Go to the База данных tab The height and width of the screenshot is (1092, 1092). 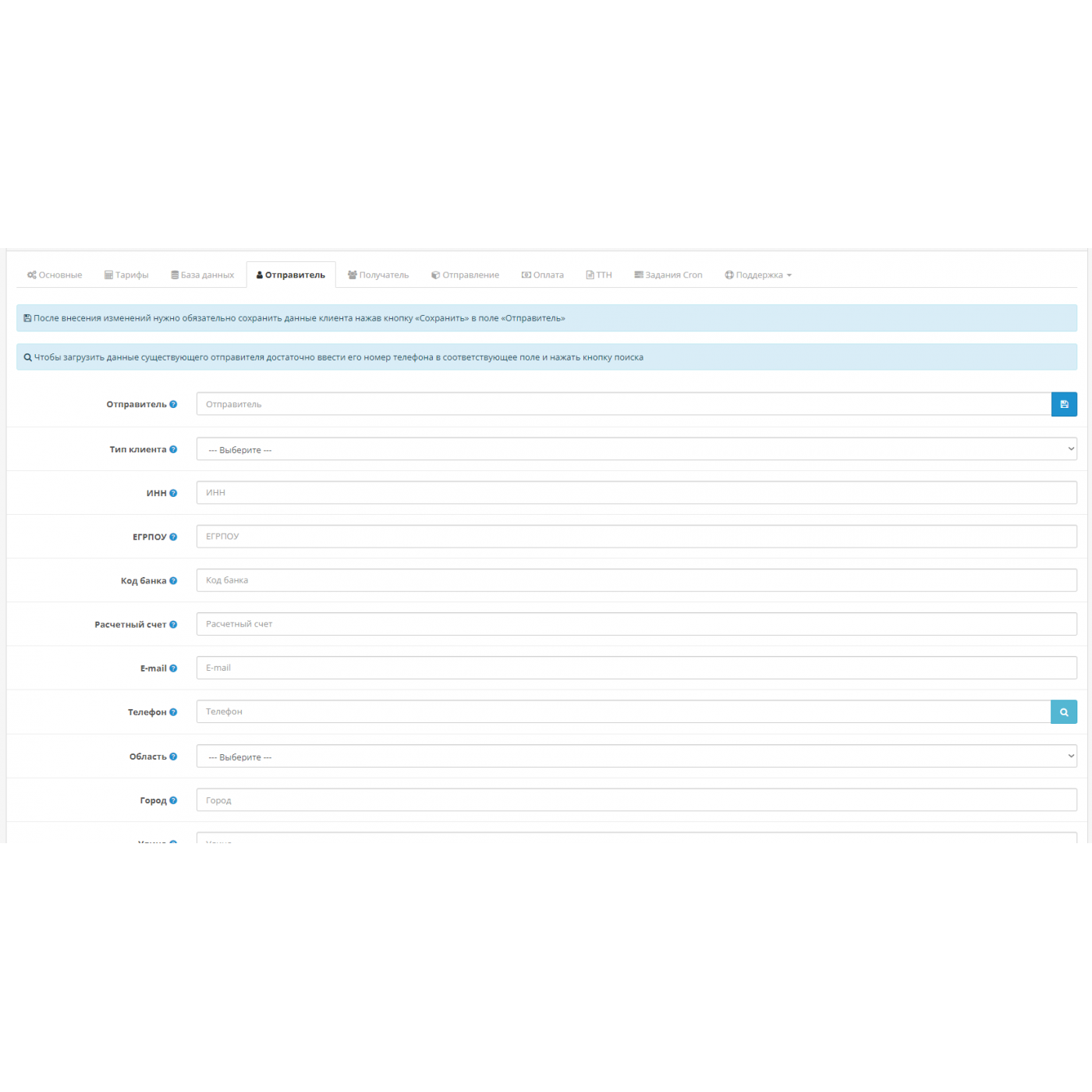pos(203,275)
